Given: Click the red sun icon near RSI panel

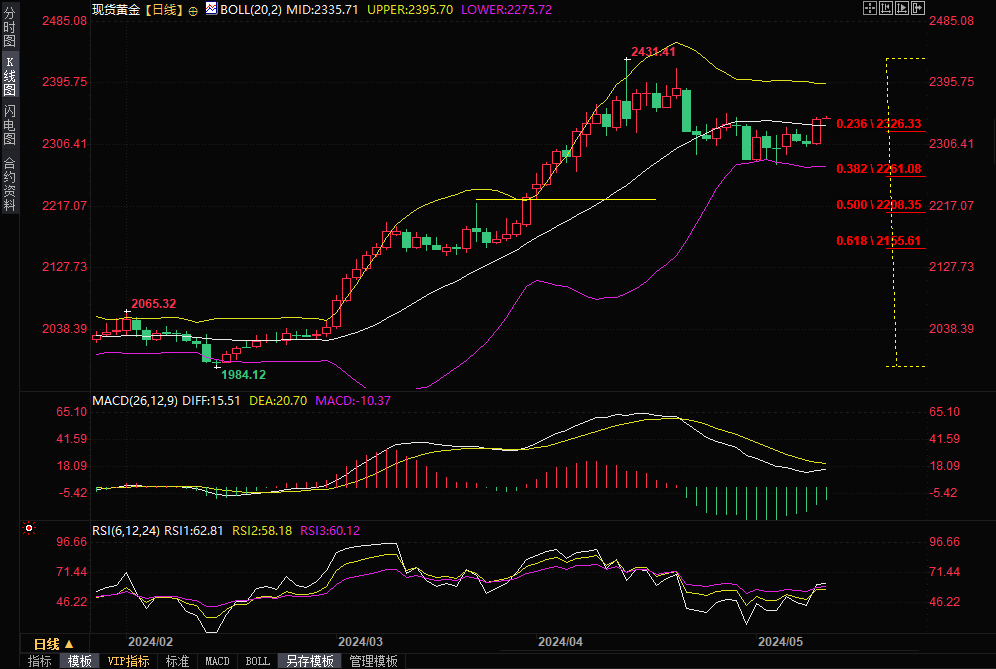Looking at the screenshot, I should [x=29, y=527].
